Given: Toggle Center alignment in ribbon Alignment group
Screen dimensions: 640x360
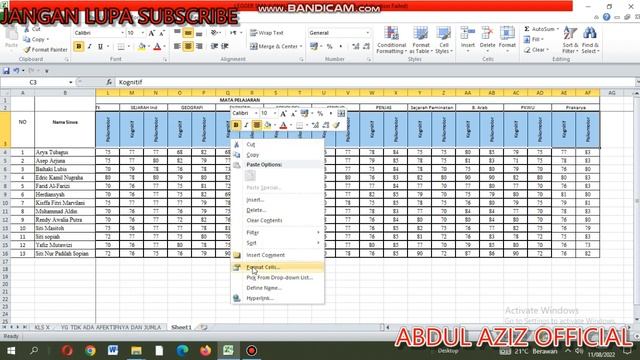Looking at the screenshot, I should (188, 47).
